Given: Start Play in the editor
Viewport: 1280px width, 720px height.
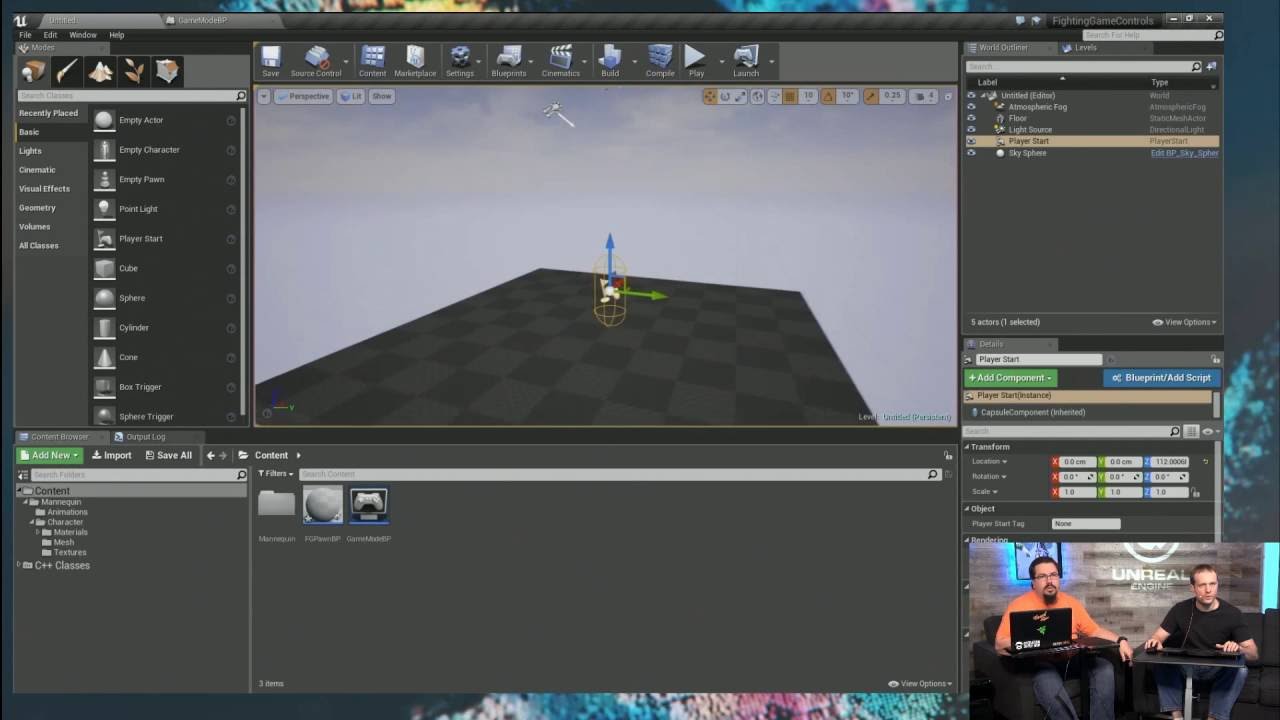Looking at the screenshot, I should pyautogui.click(x=696, y=61).
